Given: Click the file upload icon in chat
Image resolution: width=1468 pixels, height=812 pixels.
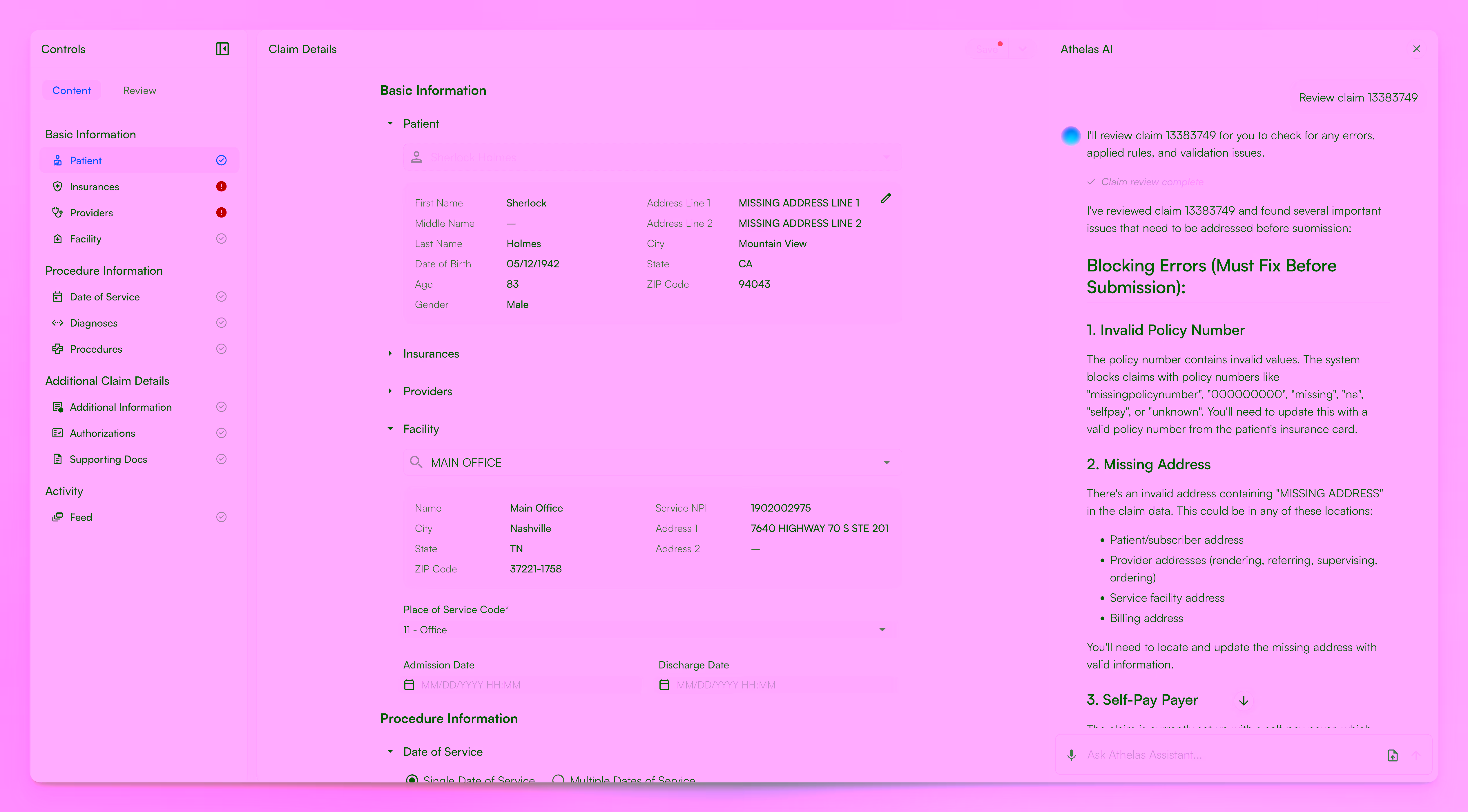Looking at the screenshot, I should [x=1392, y=755].
